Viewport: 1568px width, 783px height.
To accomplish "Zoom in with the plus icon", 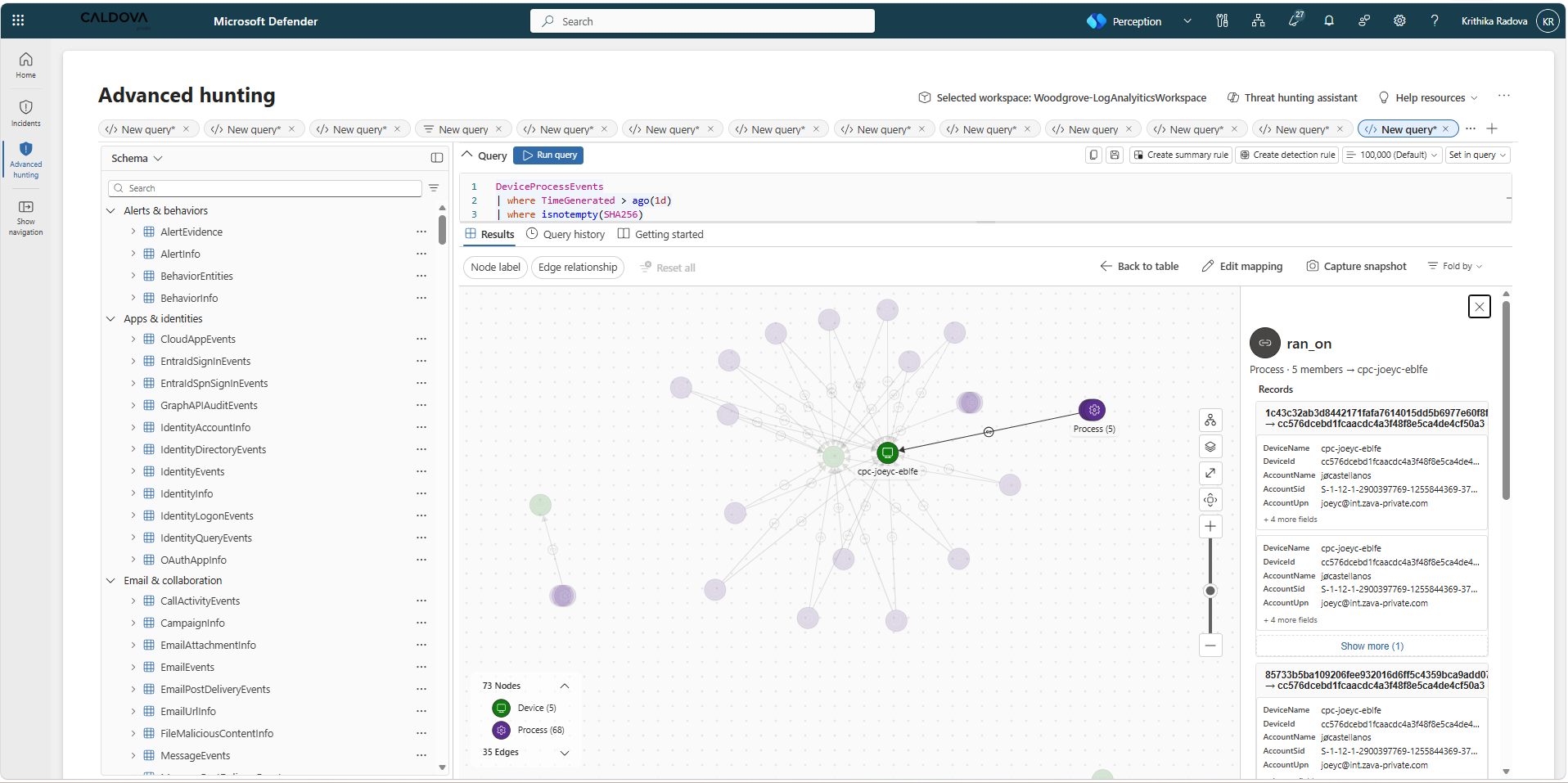I will point(1210,526).
